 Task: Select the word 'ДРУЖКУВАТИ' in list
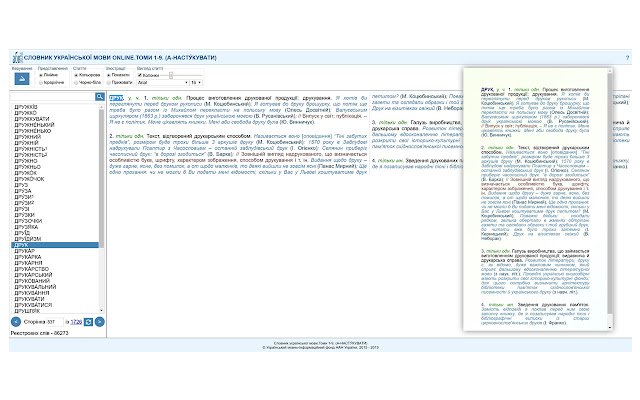[x=32, y=119]
